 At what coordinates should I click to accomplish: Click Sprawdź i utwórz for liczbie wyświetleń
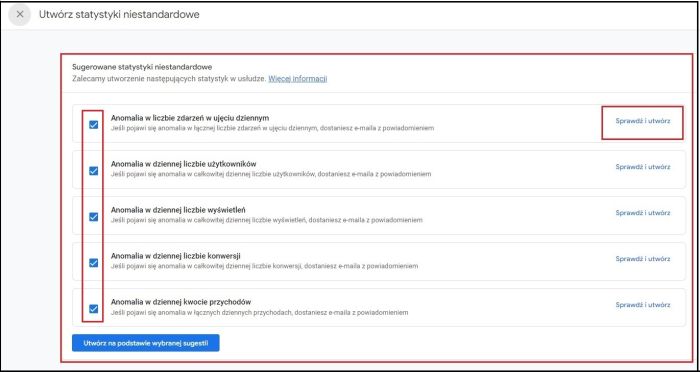tap(642, 213)
